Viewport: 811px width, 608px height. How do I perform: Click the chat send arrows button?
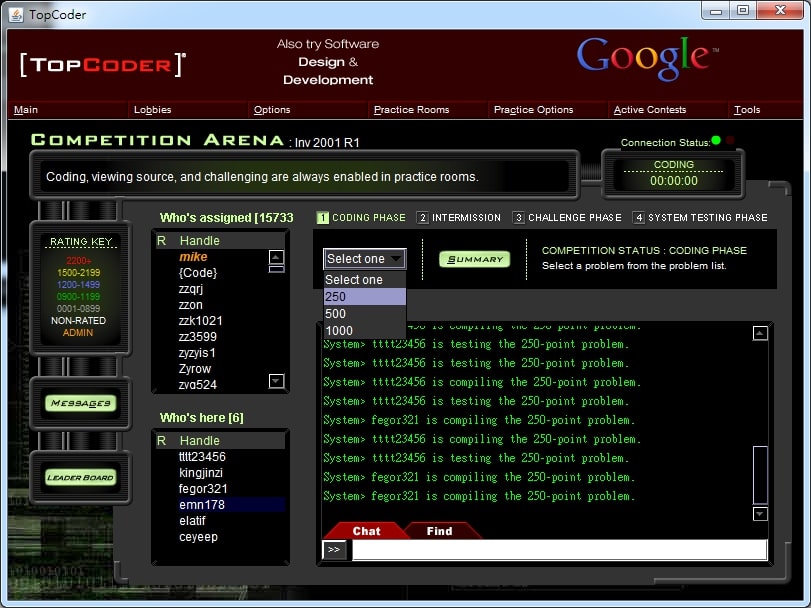[334, 550]
